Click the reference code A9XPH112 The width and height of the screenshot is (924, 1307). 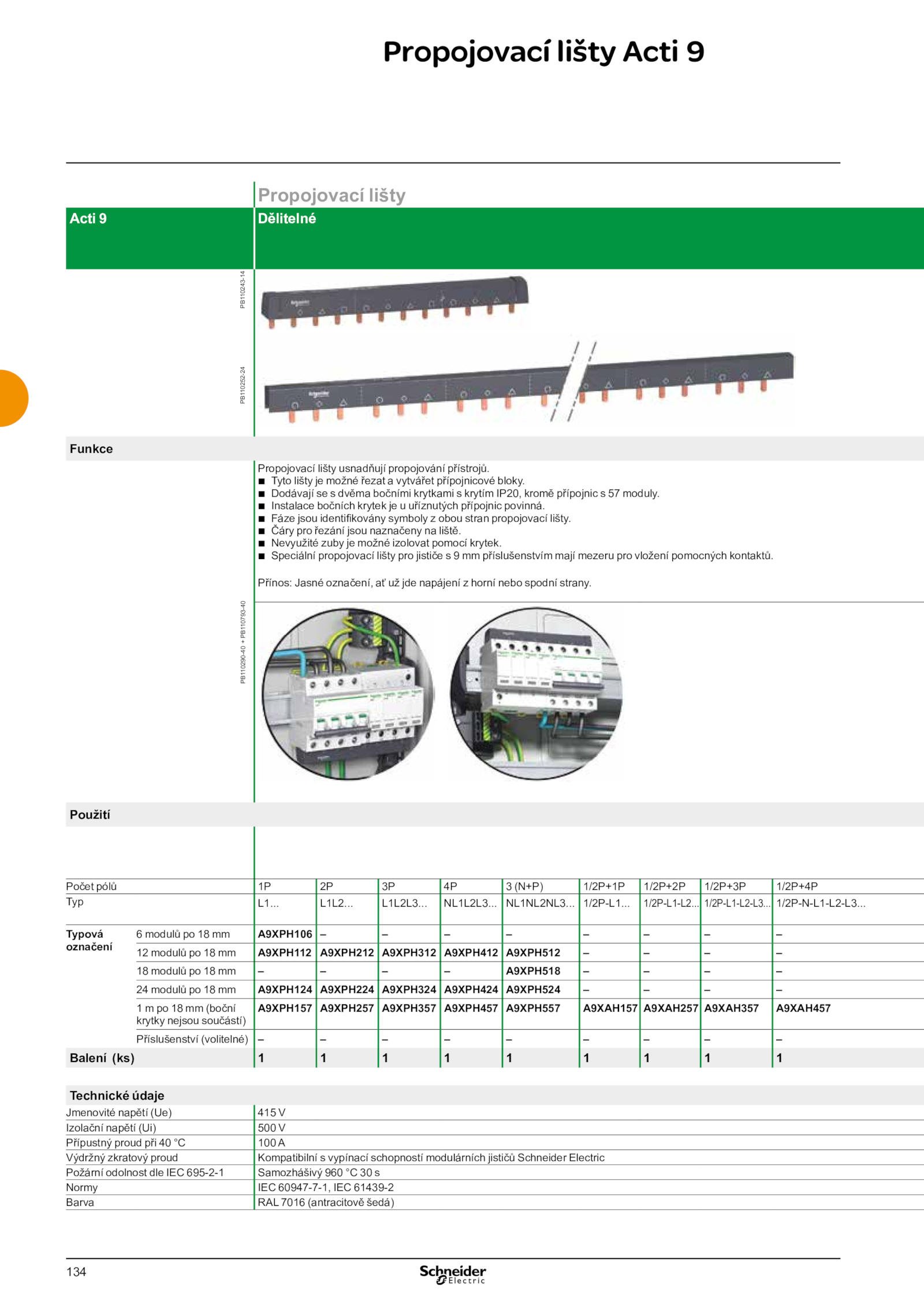coord(285,952)
